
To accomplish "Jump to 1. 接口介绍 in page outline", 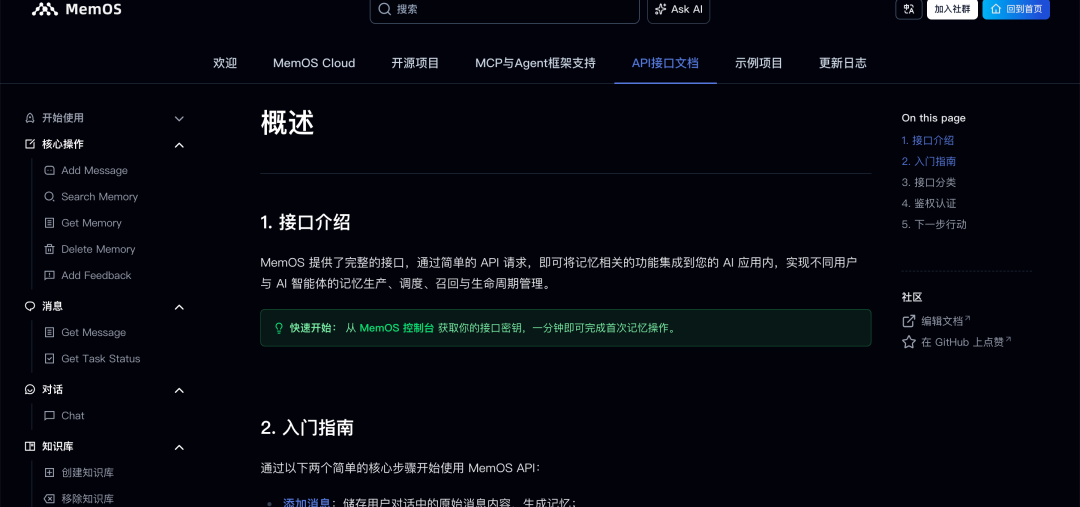I will click(928, 141).
